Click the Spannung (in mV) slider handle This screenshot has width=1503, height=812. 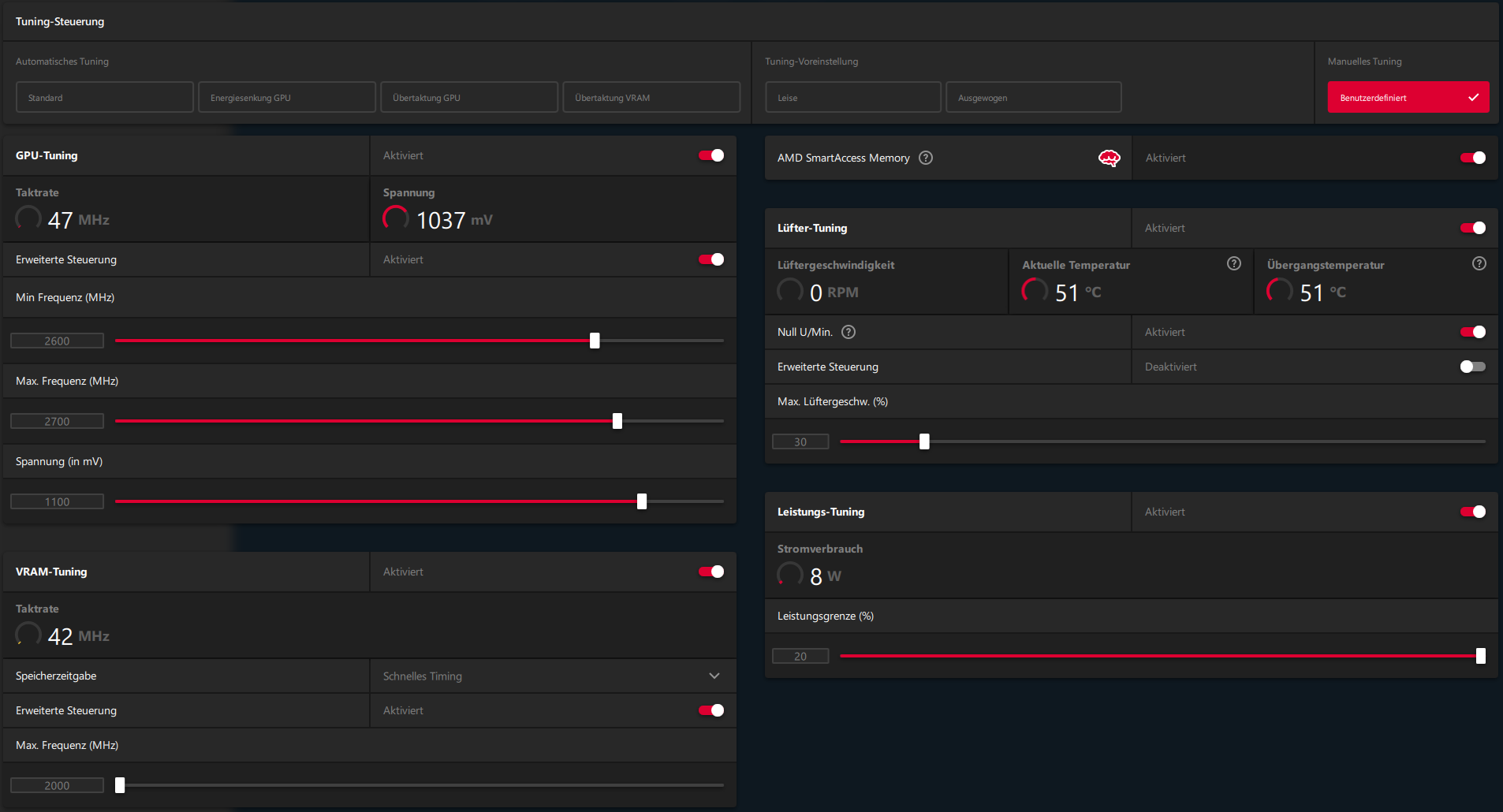[642, 501]
